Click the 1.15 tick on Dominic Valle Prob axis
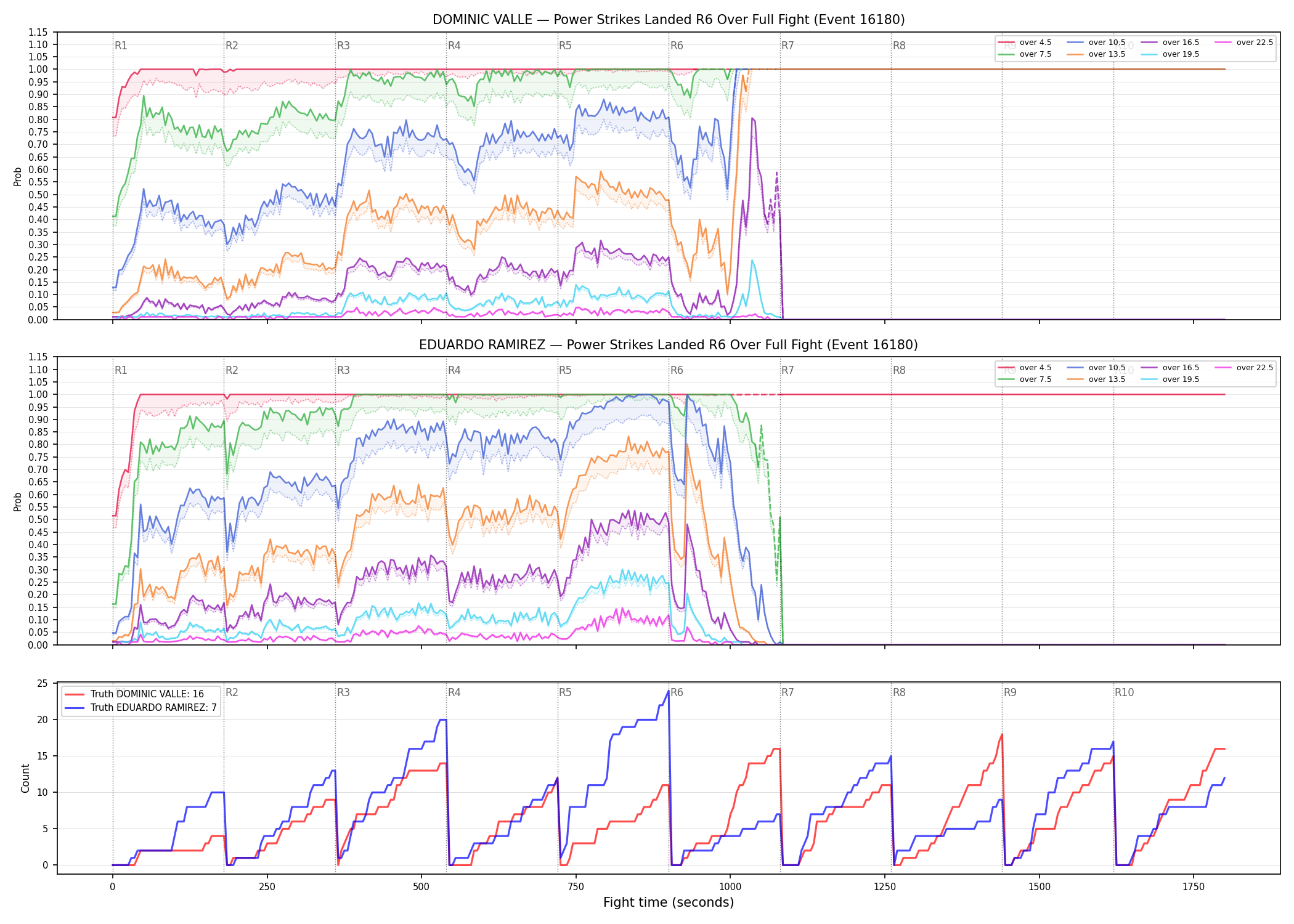Screen dimensions: 1294x924 click(38, 32)
